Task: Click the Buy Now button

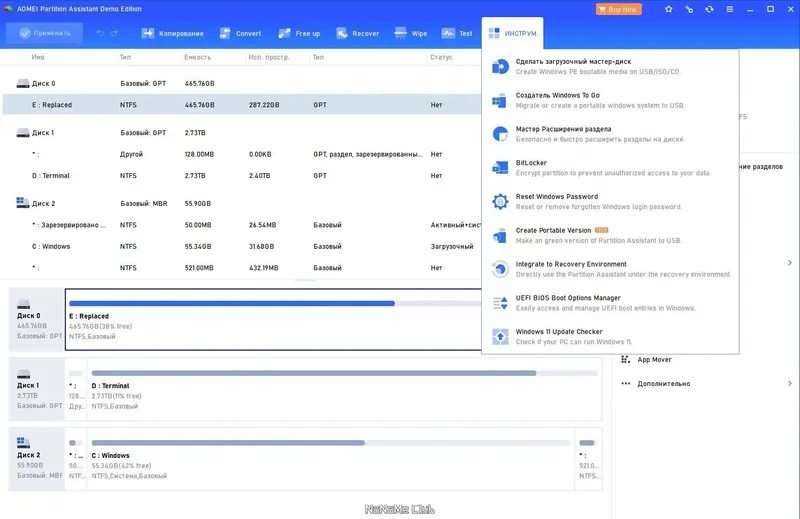Action: click(618, 9)
